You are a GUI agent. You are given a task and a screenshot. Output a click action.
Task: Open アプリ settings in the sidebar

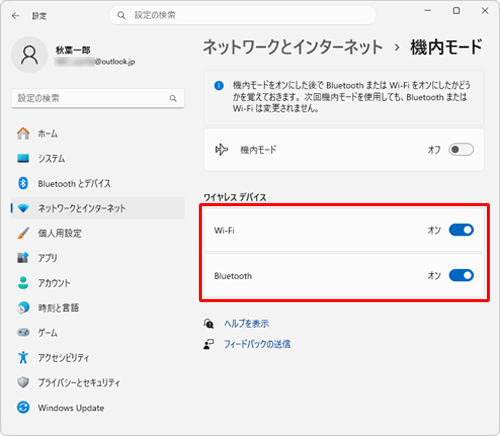click(98, 258)
